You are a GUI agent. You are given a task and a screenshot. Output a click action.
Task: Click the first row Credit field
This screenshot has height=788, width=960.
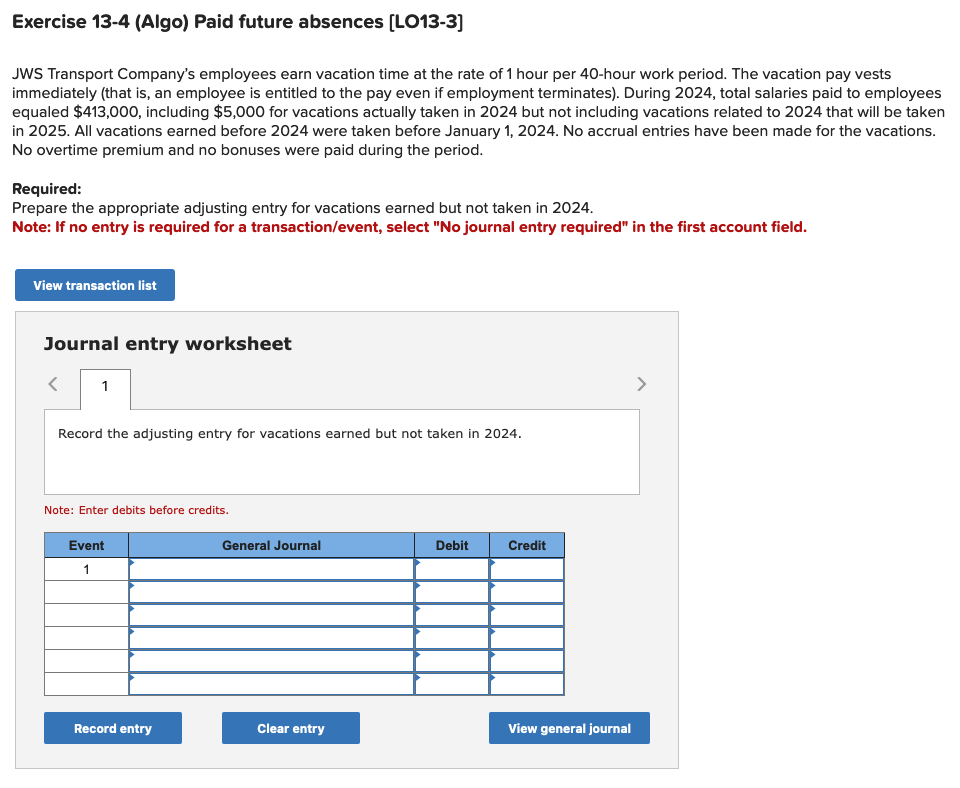click(x=526, y=568)
